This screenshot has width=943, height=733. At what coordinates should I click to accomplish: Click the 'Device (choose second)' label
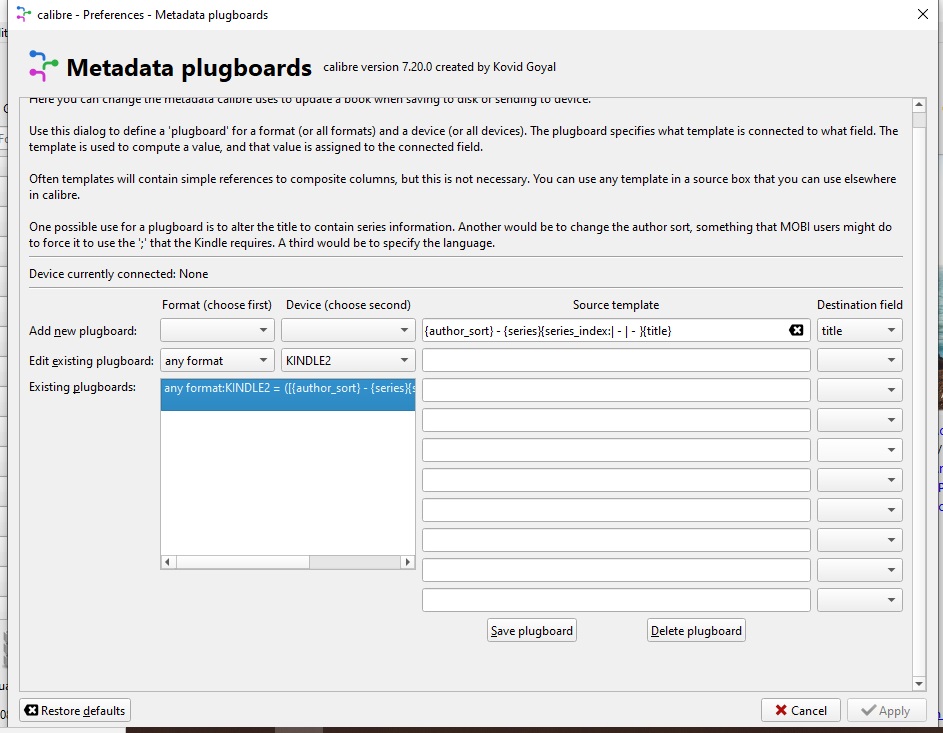click(x=348, y=305)
